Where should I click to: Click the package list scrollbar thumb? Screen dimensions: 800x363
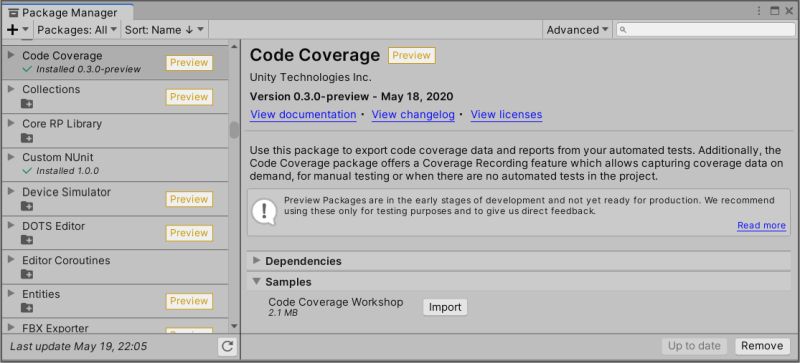(x=234, y=130)
